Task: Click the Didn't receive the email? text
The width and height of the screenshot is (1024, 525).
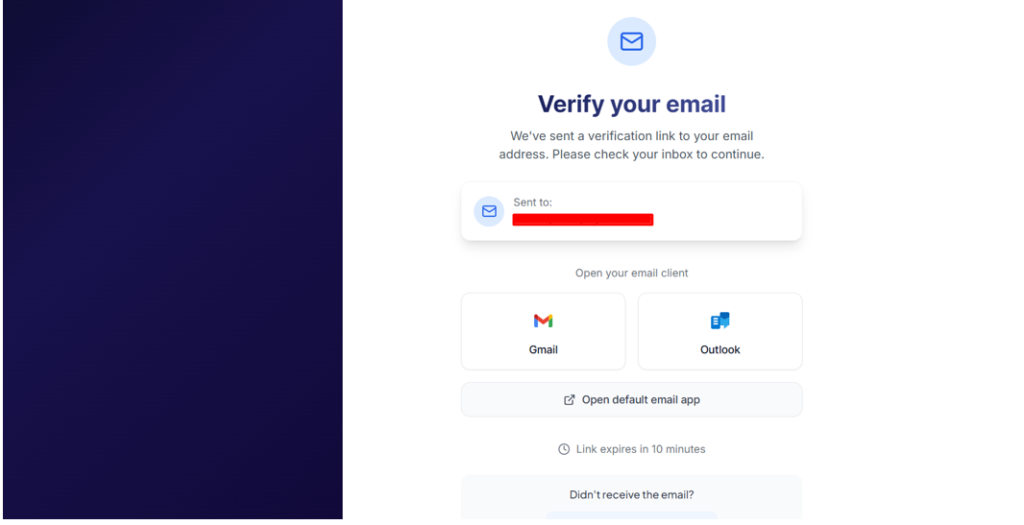Action: [x=631, y=495]
